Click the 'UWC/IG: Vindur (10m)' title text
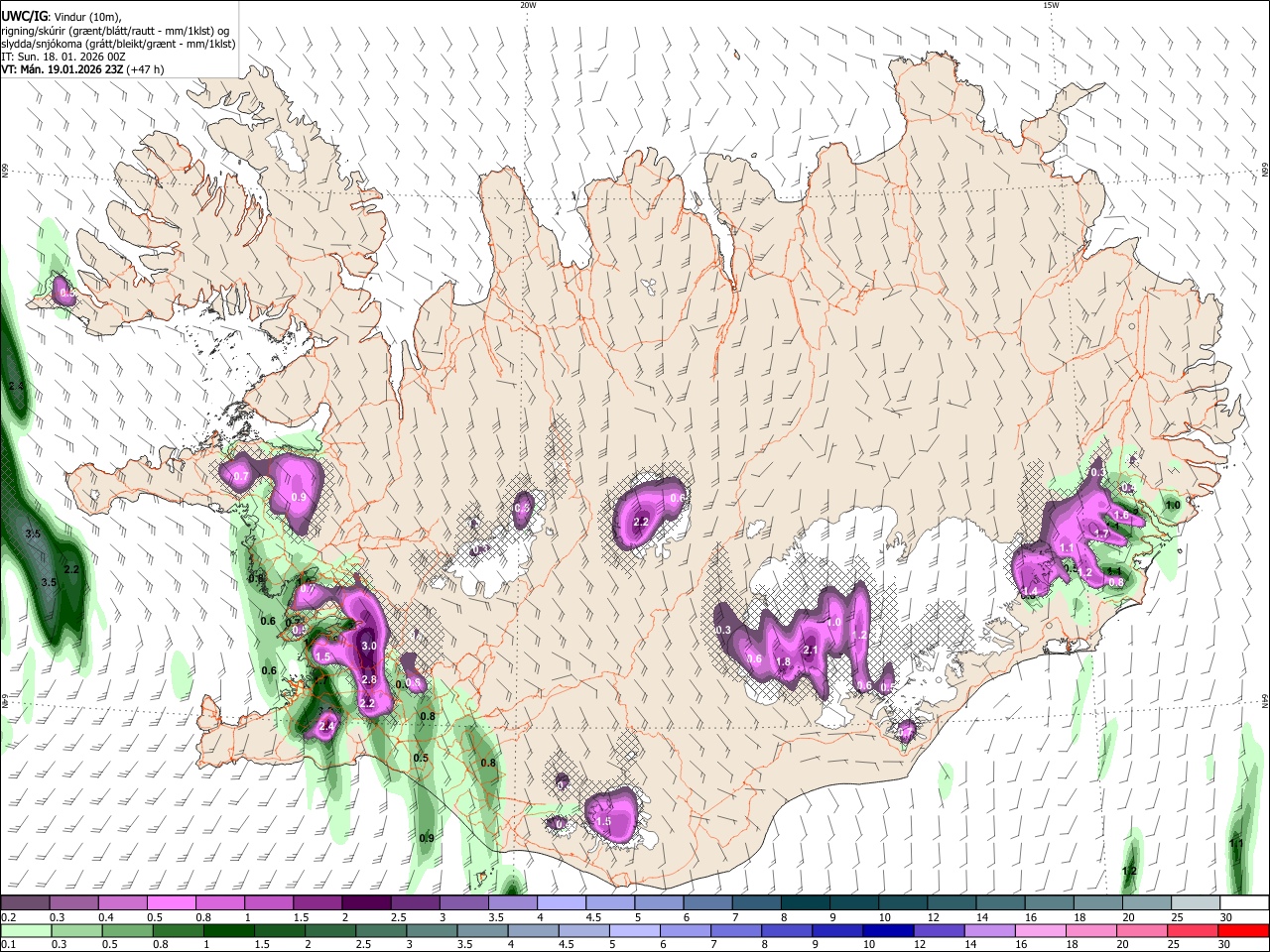 (62, 15)
